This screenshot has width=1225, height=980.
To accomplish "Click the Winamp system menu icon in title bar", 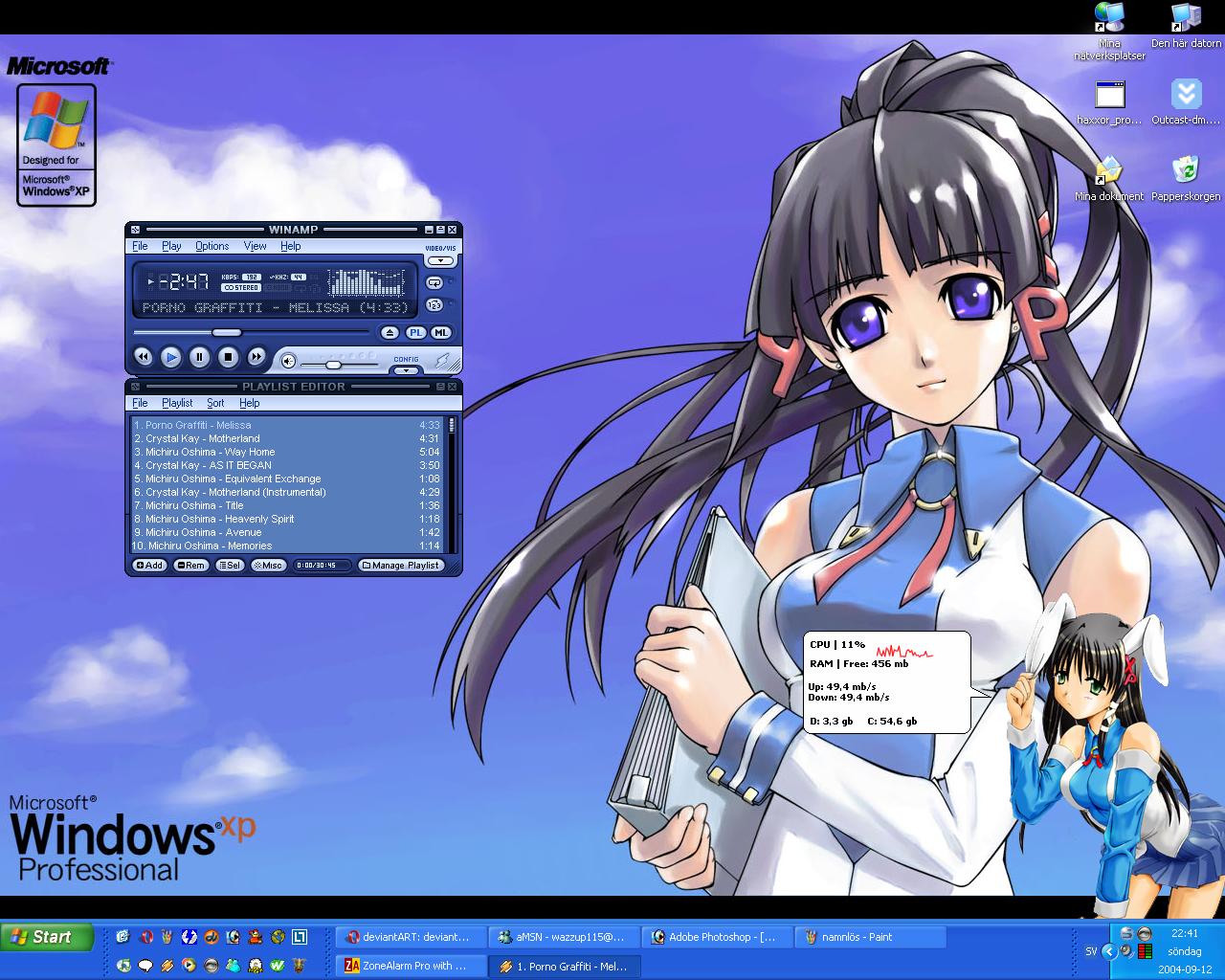I will click(136, 230).
